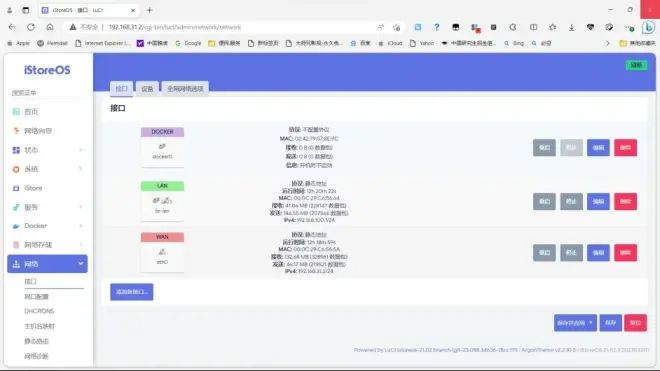The height and width of the screenshot is (371, 660).
Task: Click the red 复位 reset button
Action: 635,323
